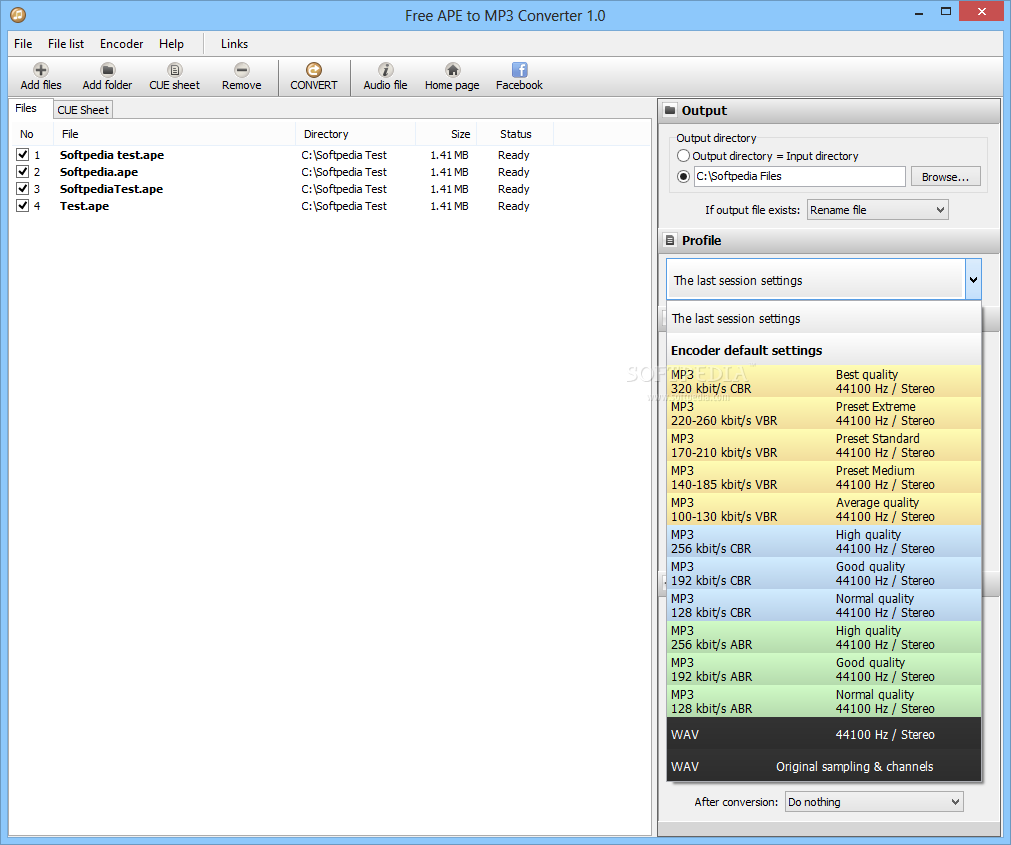Sort by the File column header
This screenshot has height=845, width=1011.
click(x=174, y=134)
